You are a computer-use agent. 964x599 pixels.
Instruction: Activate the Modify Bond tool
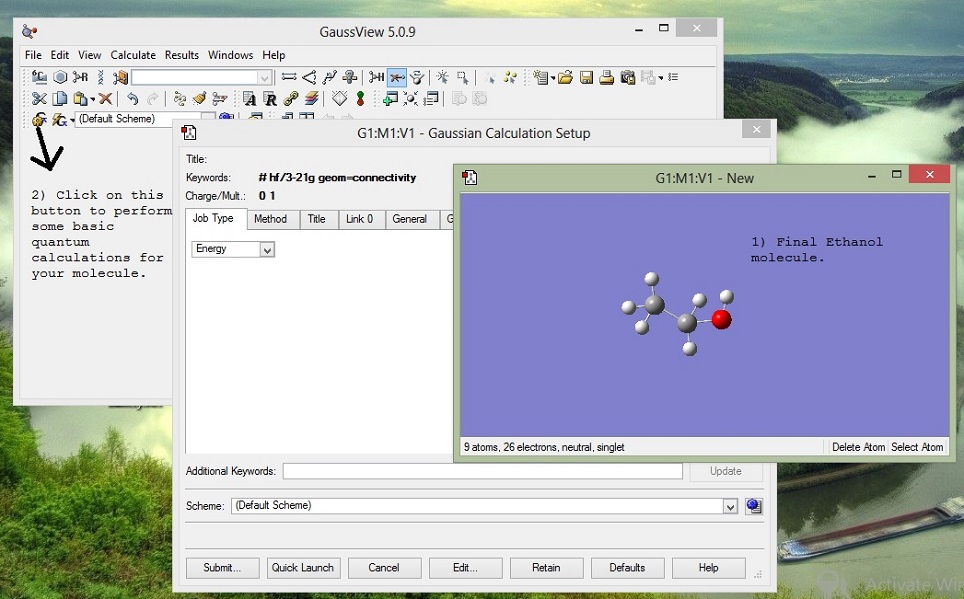coord(288,77)
